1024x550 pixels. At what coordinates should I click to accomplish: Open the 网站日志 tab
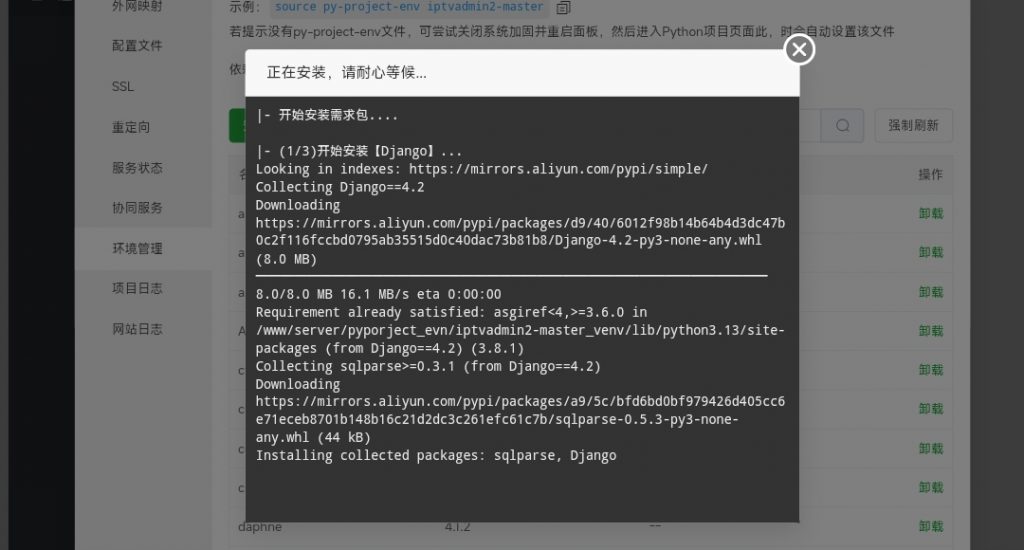tap(137, 329)
